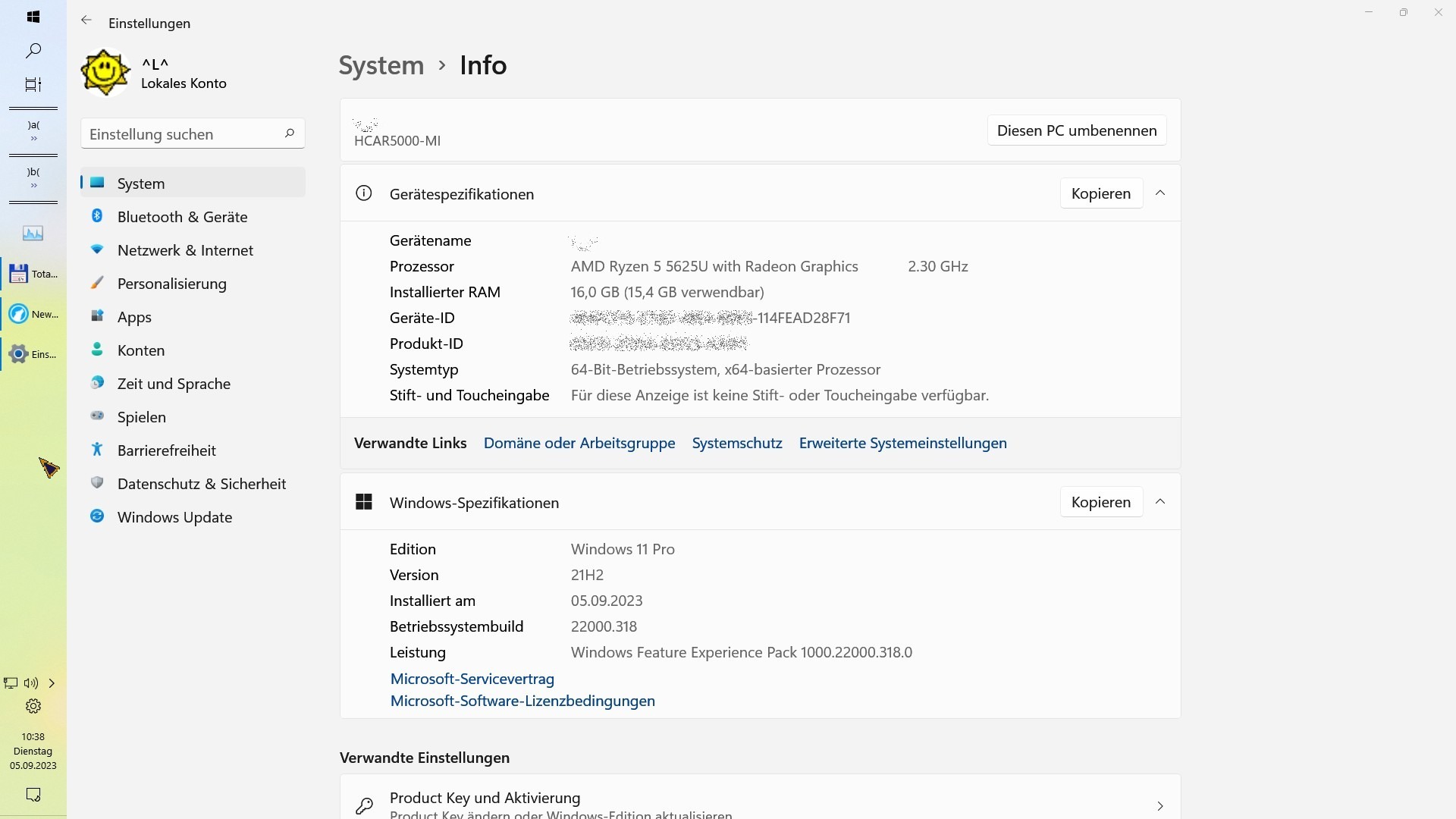Click the back arrow next to Einstellungen
The height and width of the screenshot is (819, 1456).
click(86, 21)
